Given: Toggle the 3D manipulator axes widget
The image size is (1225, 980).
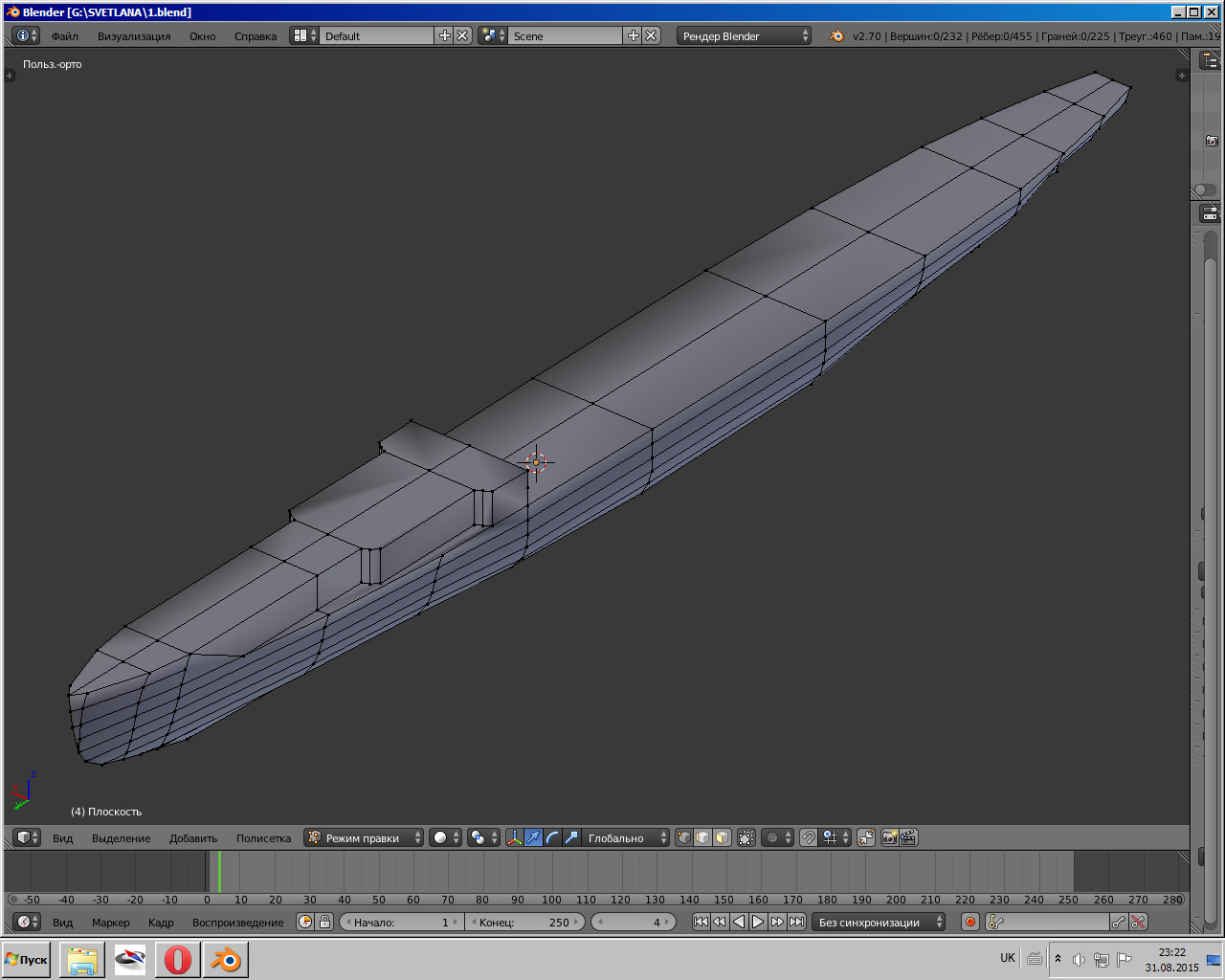Looking at the screenshot, I should tap(515, 837).
